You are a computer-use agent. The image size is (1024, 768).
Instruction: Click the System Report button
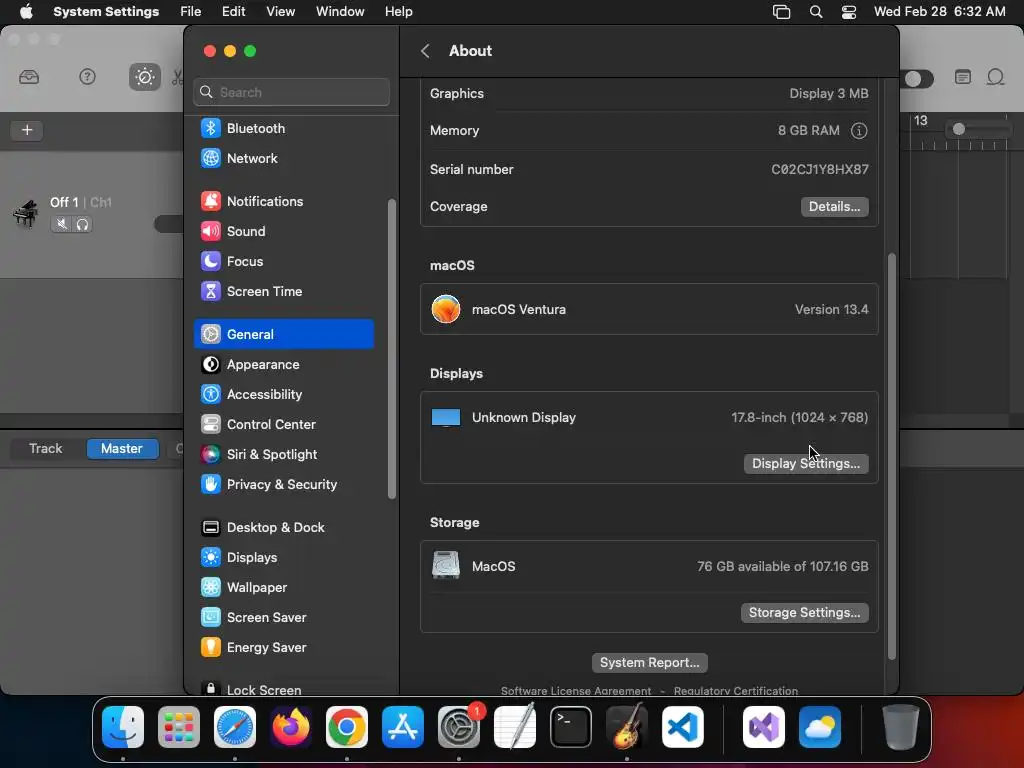click(649, 663)
